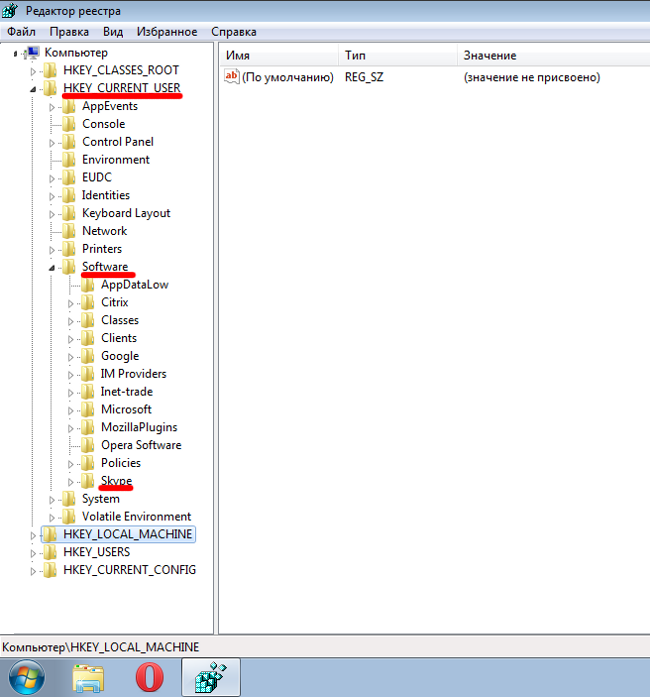650x697 pixels.
Task: Click the Skype folder icon
Action: [88, 481]
